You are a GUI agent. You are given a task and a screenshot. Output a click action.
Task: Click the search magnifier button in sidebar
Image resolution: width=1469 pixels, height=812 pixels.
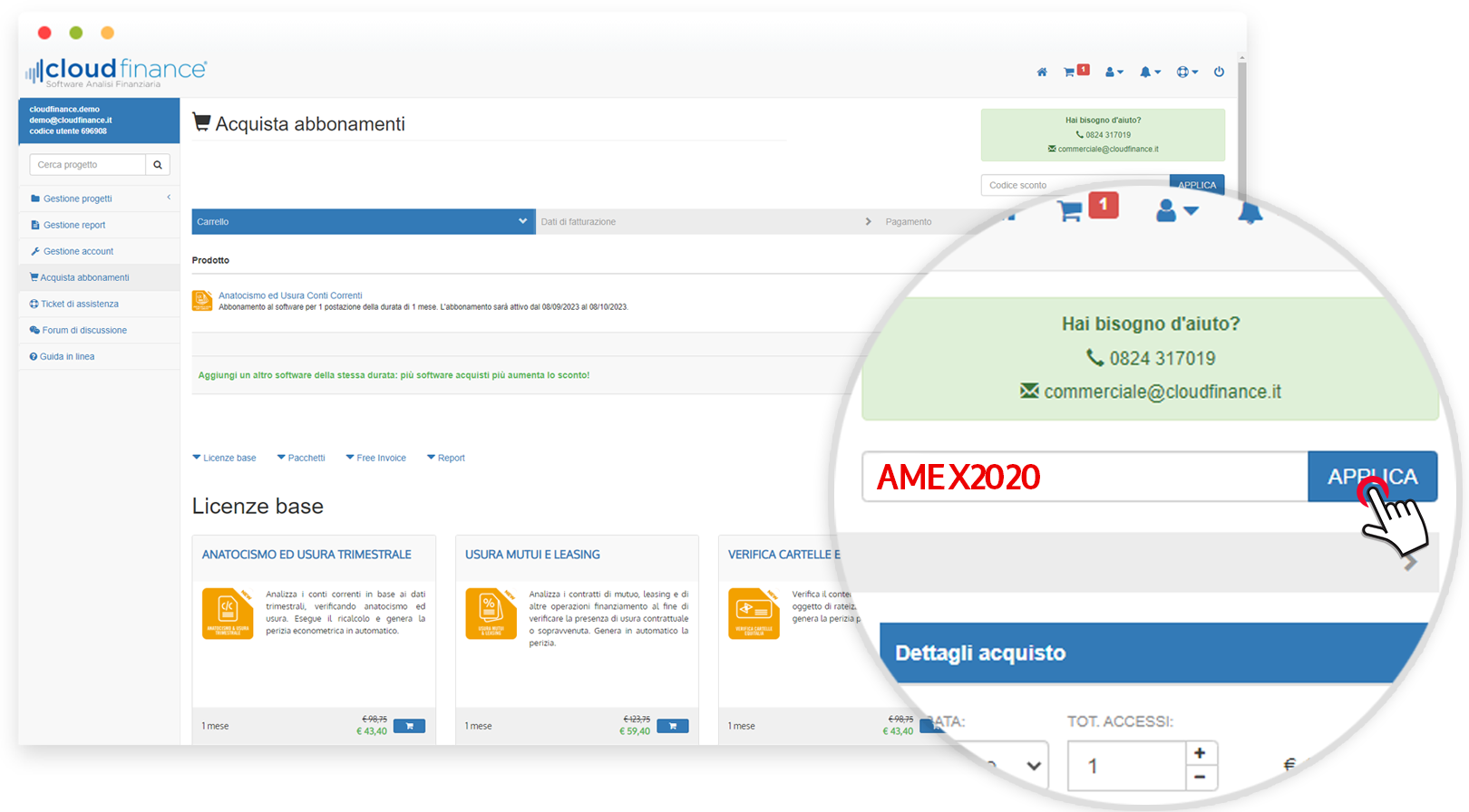tap(158, 165)
